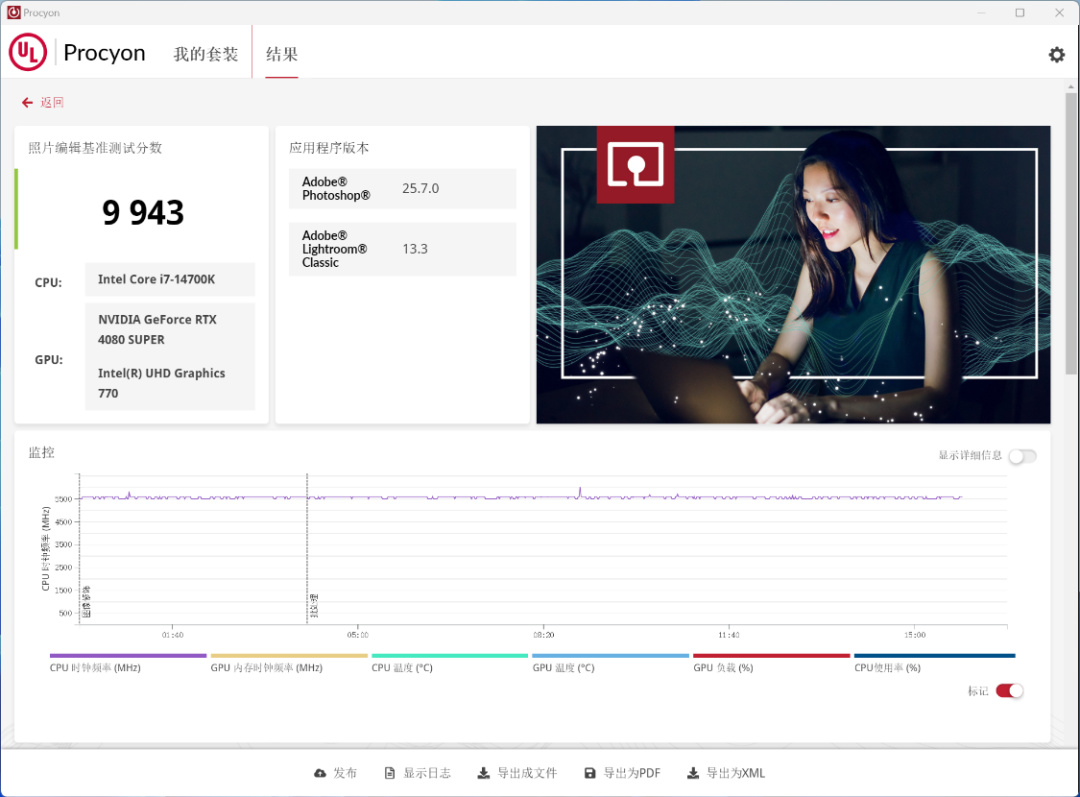Click the show log document icon
Screen dimensions: 1080x797
(389, 773)
